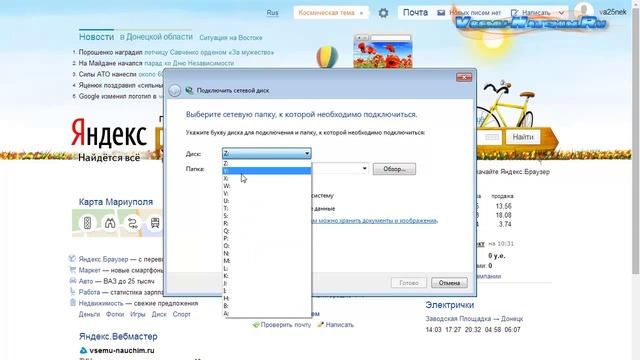This screenshot has height=360, width=640.
Task: Choose drive letter B: in the dropdown
Action: [x=267, y=306]
